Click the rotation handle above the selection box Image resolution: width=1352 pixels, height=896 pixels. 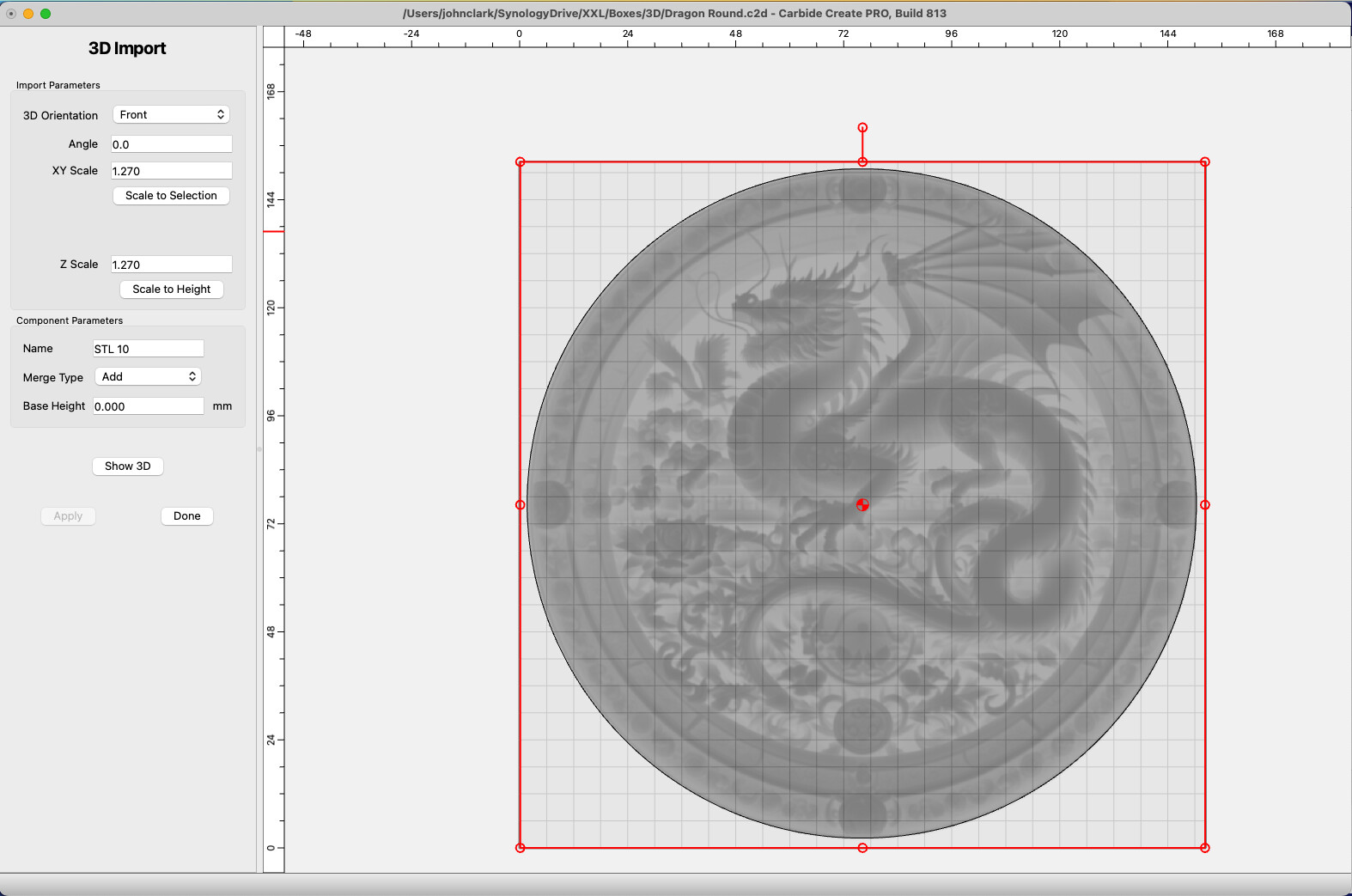[862, 128]
